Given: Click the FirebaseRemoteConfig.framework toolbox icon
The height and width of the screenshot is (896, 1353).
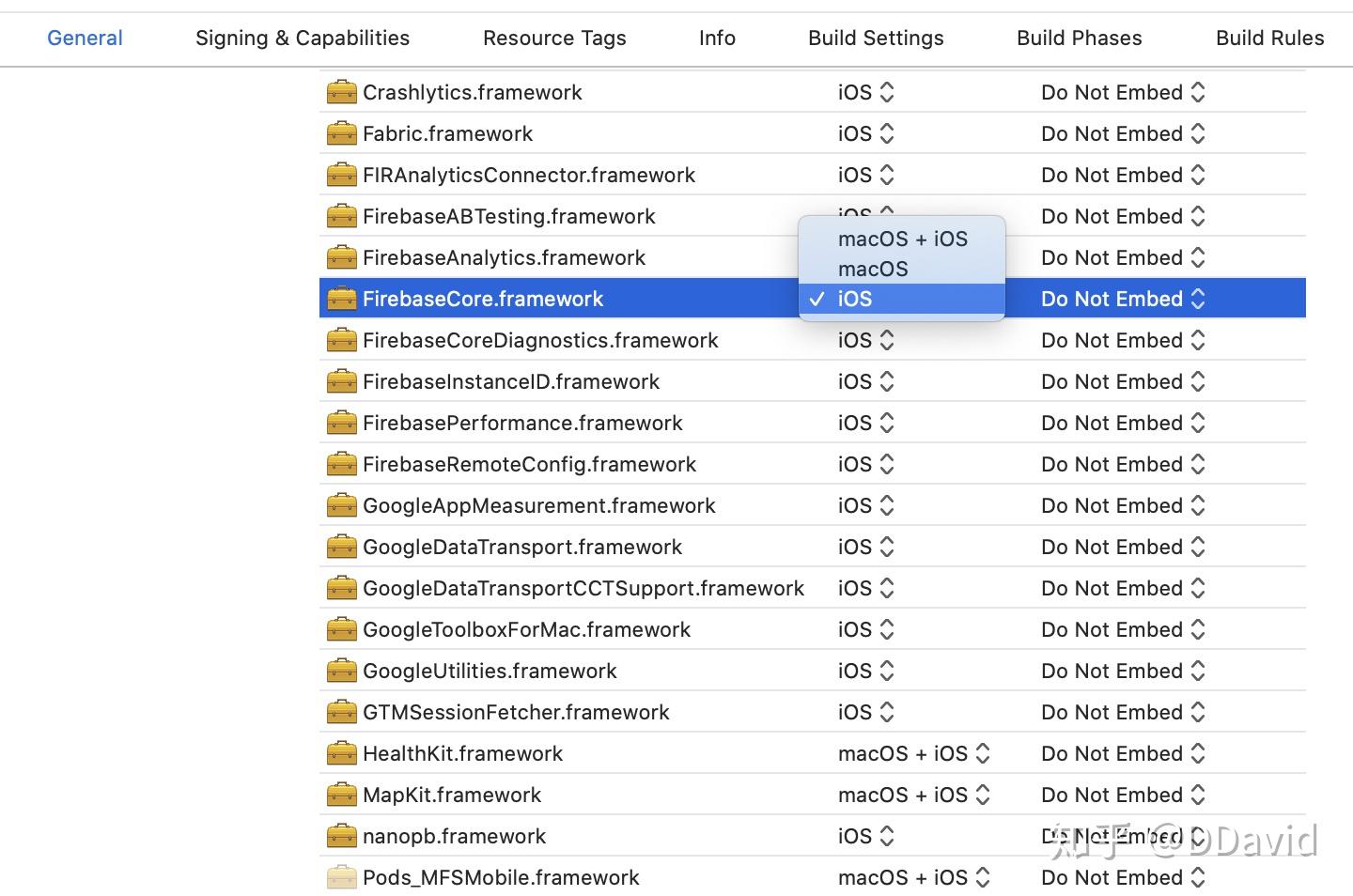Looking at the screenshot, I should point(341,464).
